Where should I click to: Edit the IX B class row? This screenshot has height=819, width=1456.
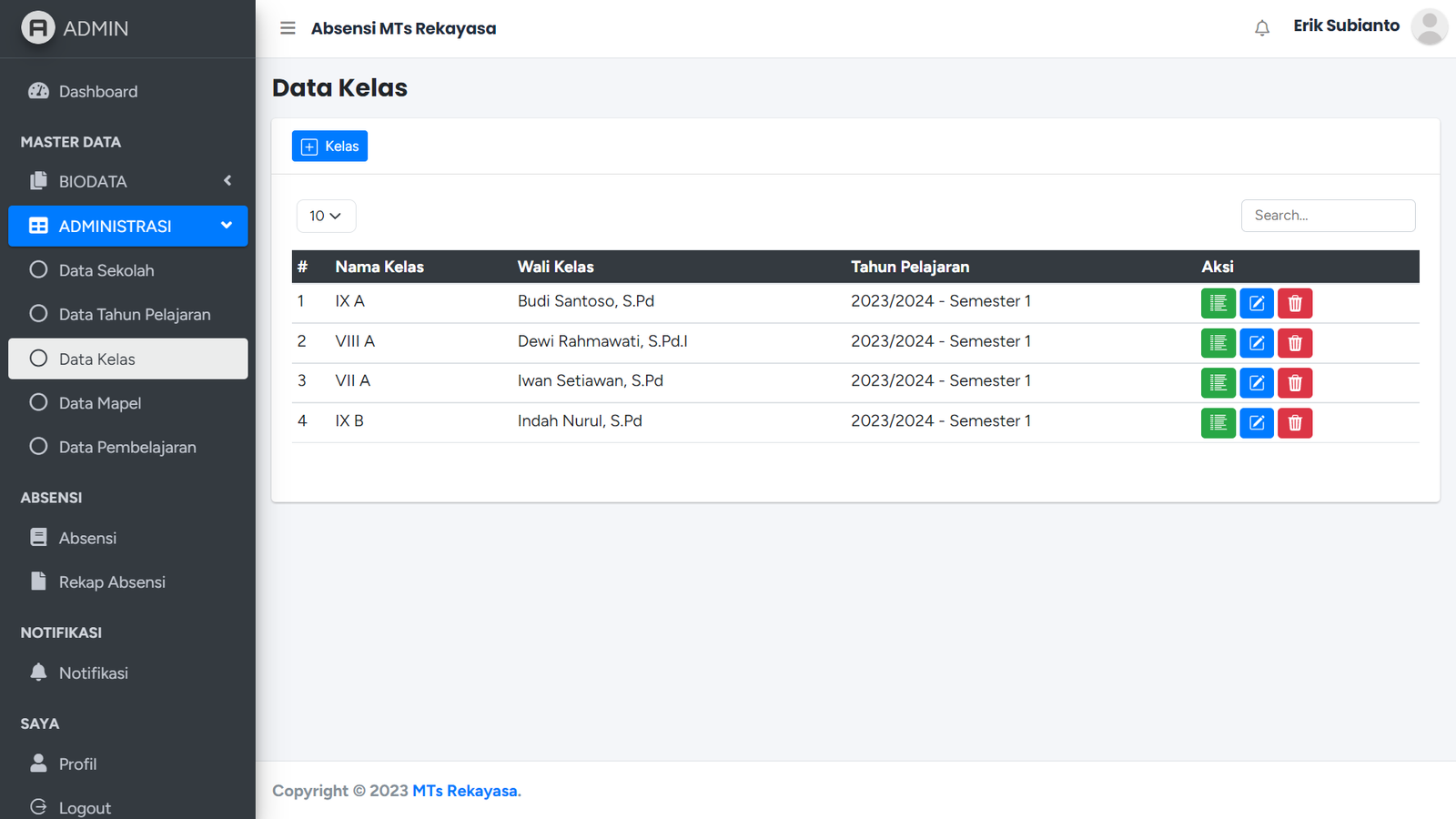click(x=1256, y=423)
